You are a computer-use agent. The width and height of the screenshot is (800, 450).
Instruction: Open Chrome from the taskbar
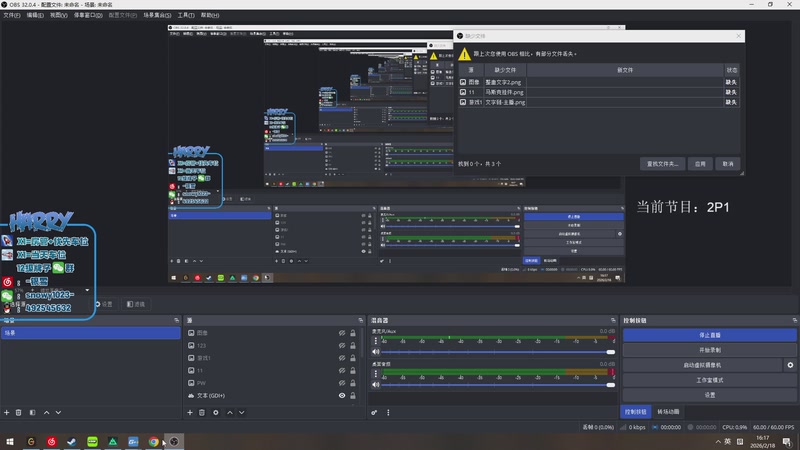[154, 441]
